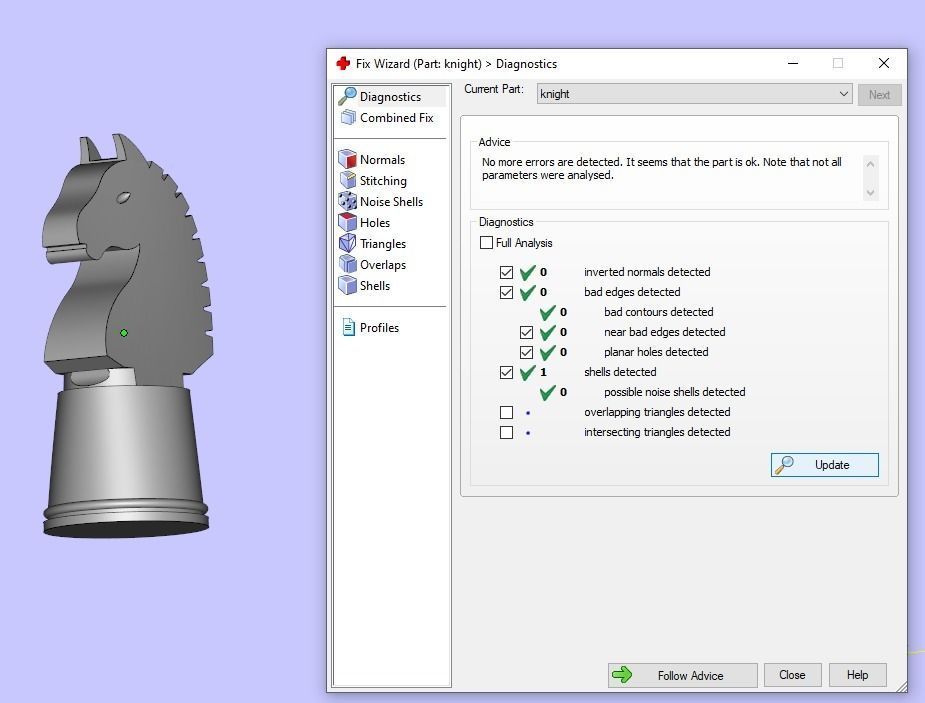This screenshot has height=703, width=925.
Task: Click green checkmark beside inverted normals
Action: point(527,272)
